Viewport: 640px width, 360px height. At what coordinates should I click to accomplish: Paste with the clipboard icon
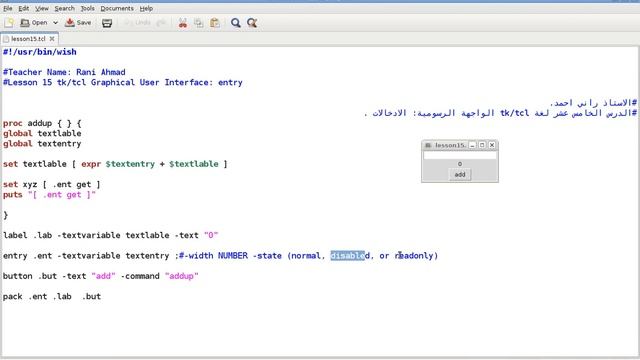(x=215, y=23)
